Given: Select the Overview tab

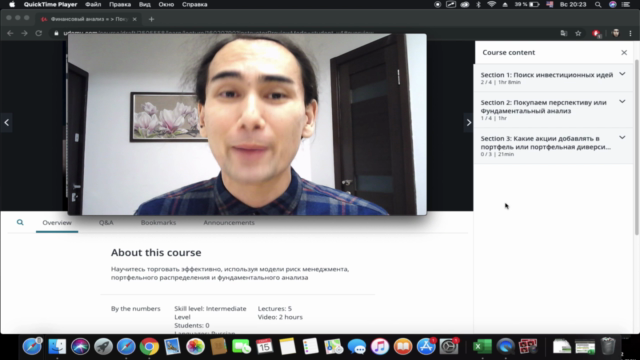Looking at the screenshot, I should pos(57,222).
